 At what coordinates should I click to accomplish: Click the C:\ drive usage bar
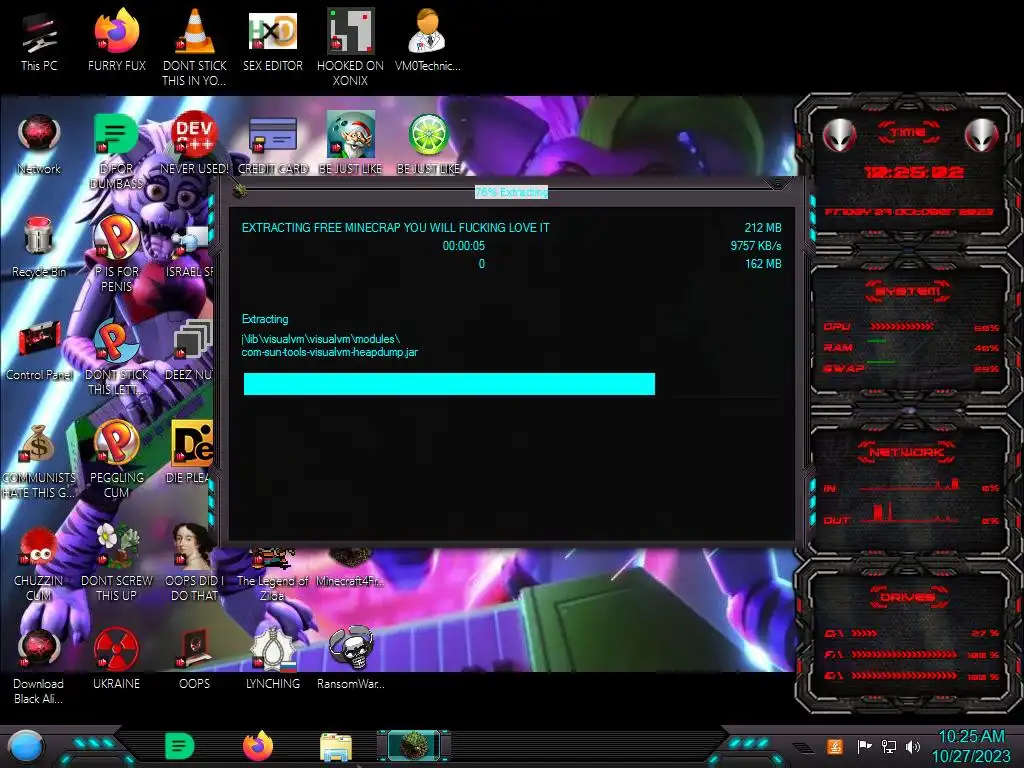(x=864, y=633)
